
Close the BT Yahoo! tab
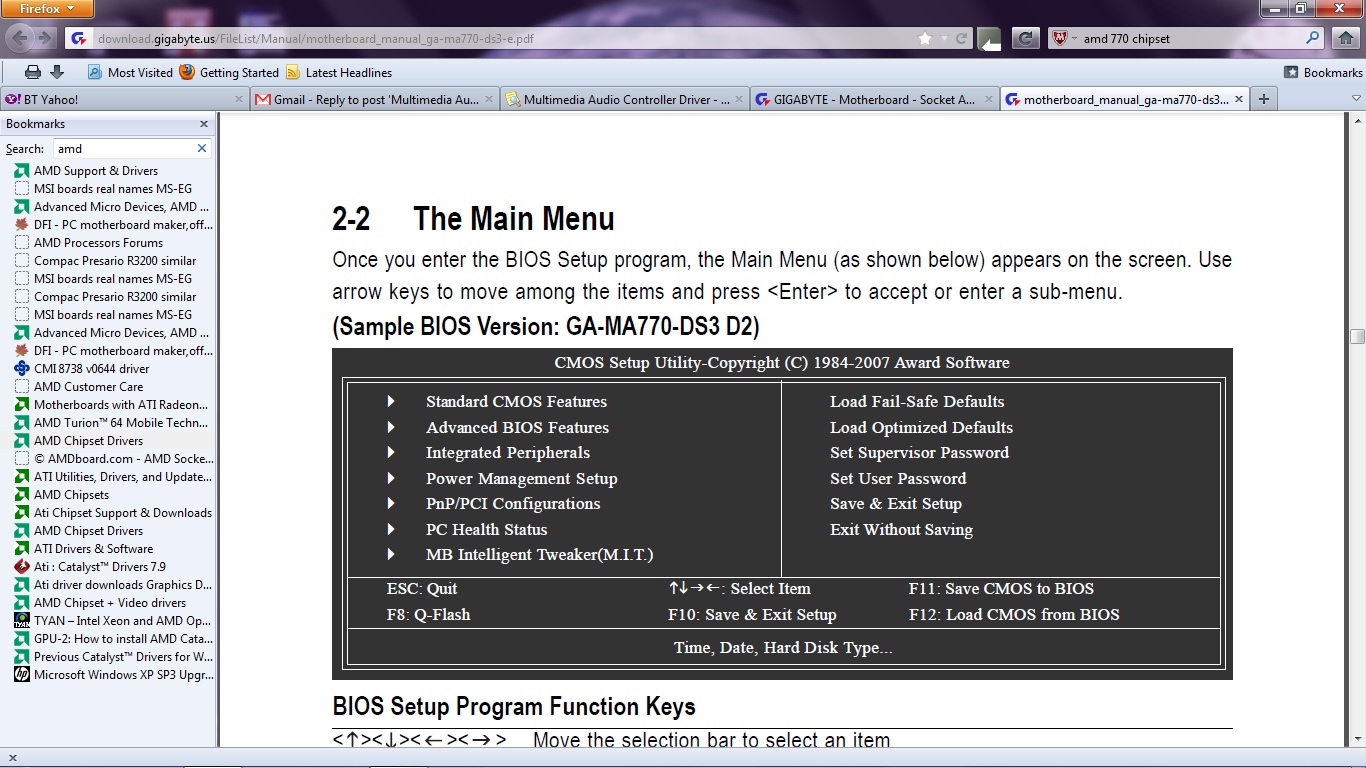pyautogui.click(x=239, y=99)
